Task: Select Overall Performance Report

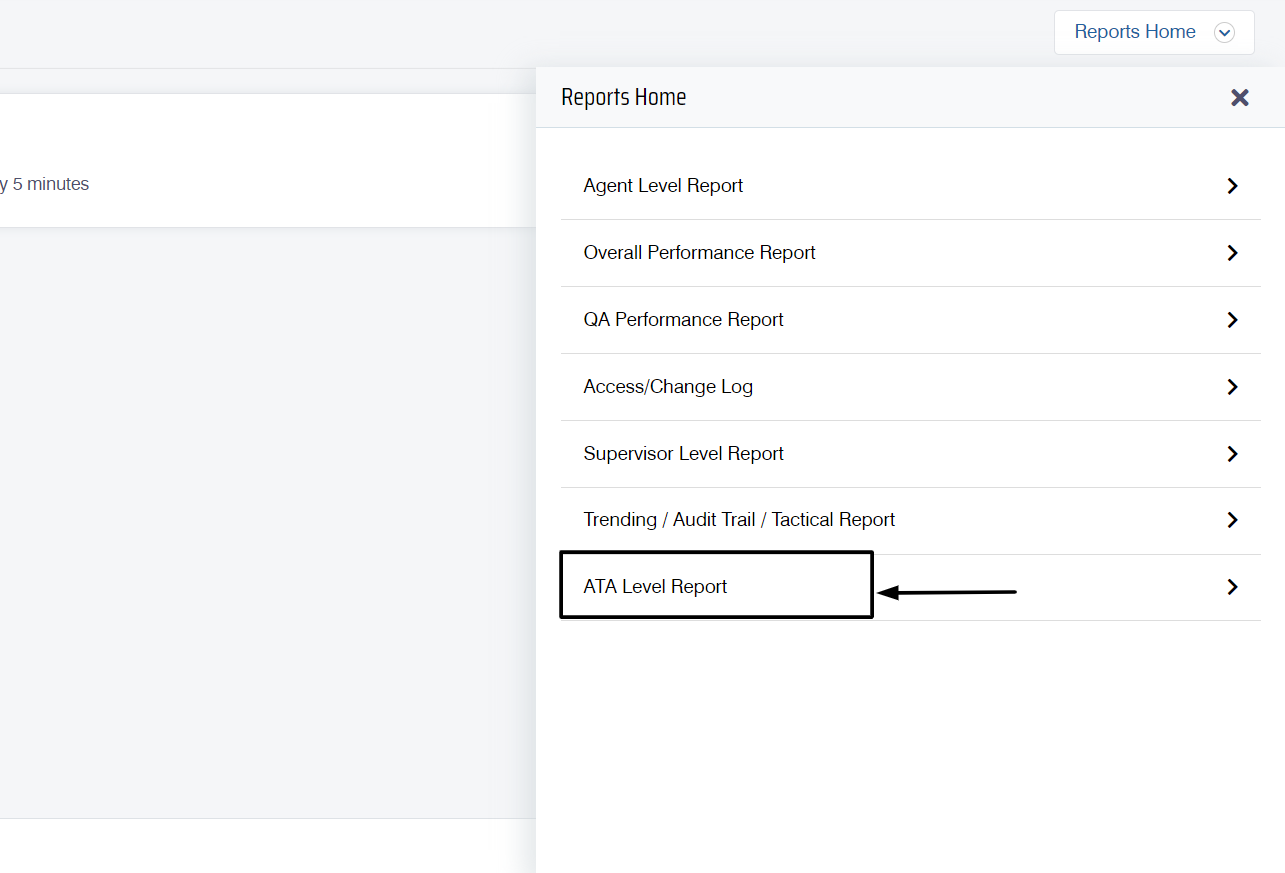Action: coord(910,253)
